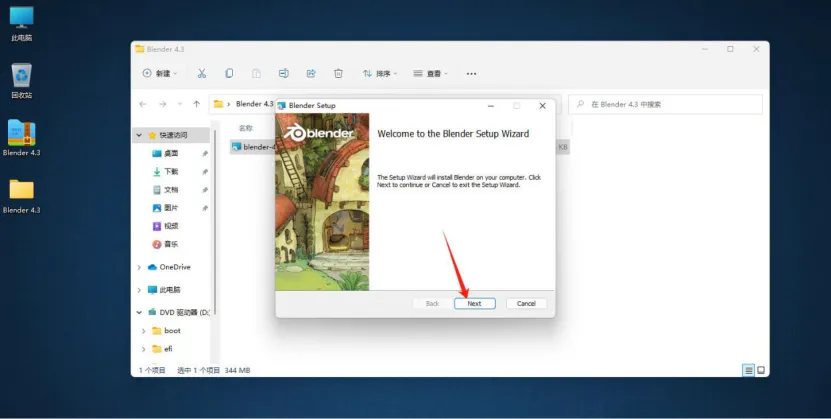
Task: Select the boot folder in sidebar
Action: click(166, 331)
